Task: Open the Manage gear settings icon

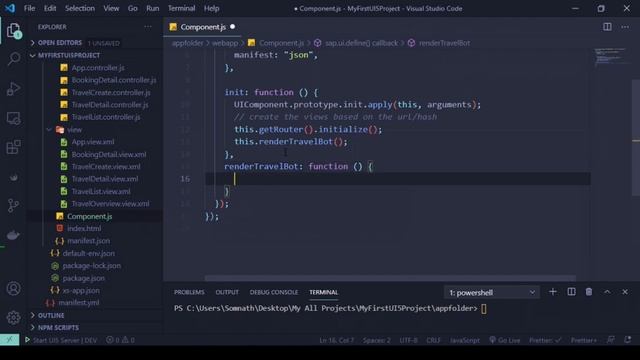Action: tap(13, 317)
